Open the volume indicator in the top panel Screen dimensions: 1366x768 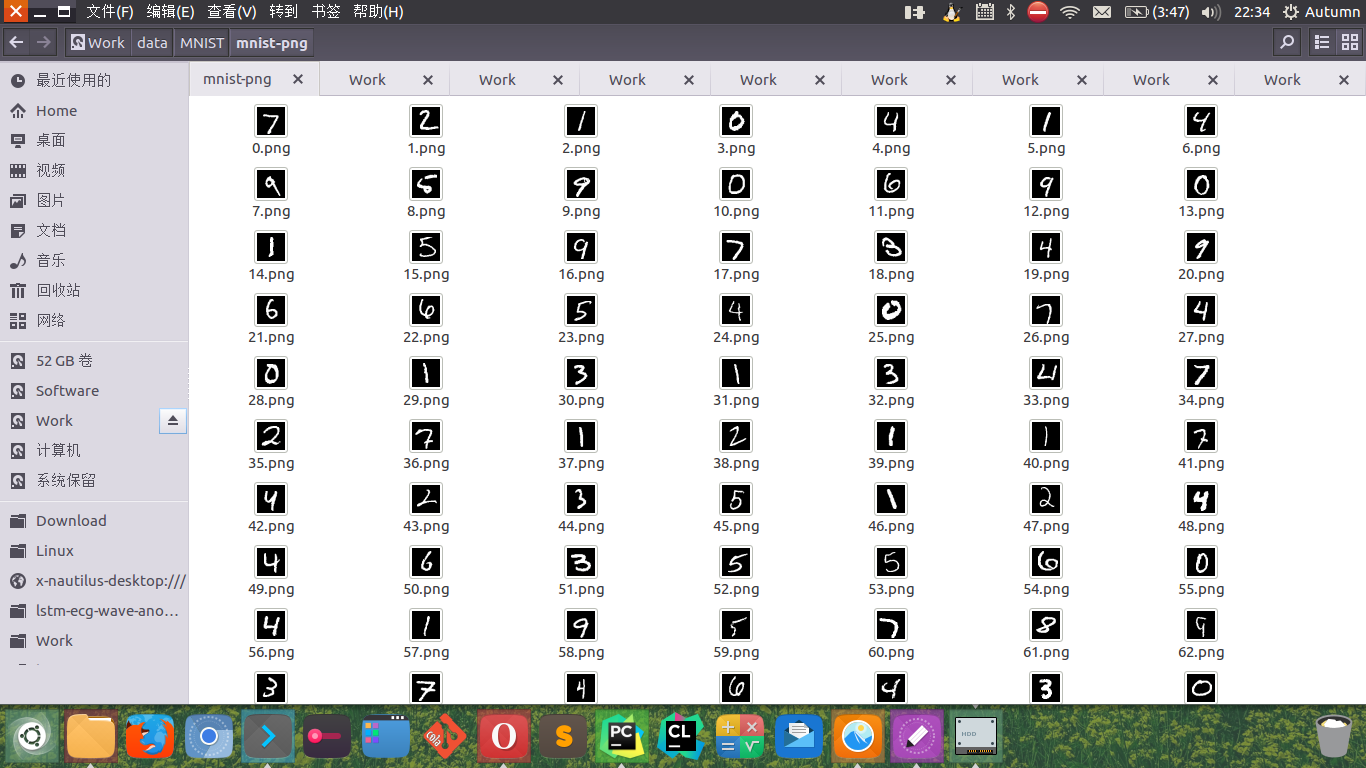coord(1211,12)
